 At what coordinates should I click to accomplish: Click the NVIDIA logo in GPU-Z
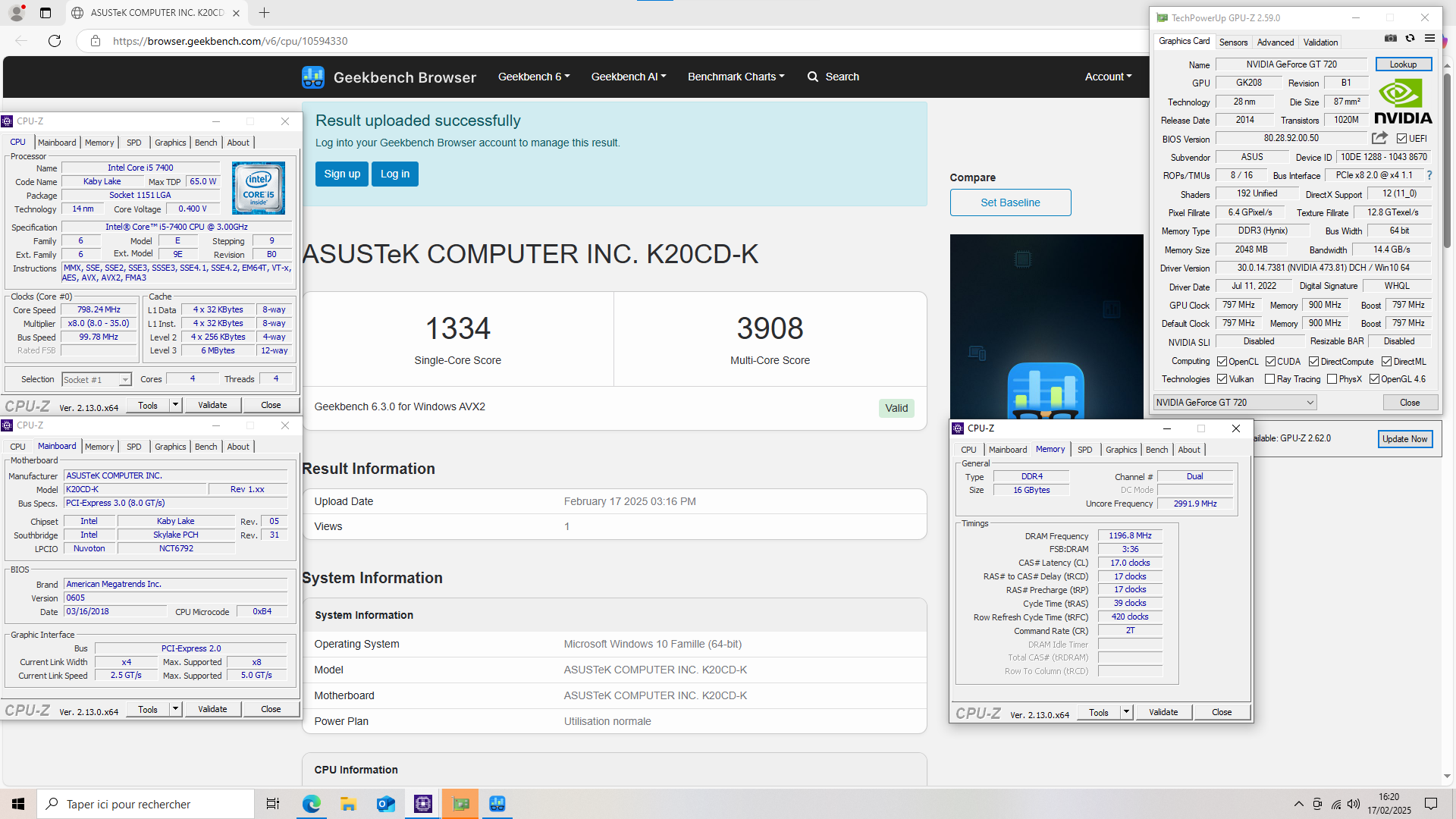click(x=1403, y=102)
